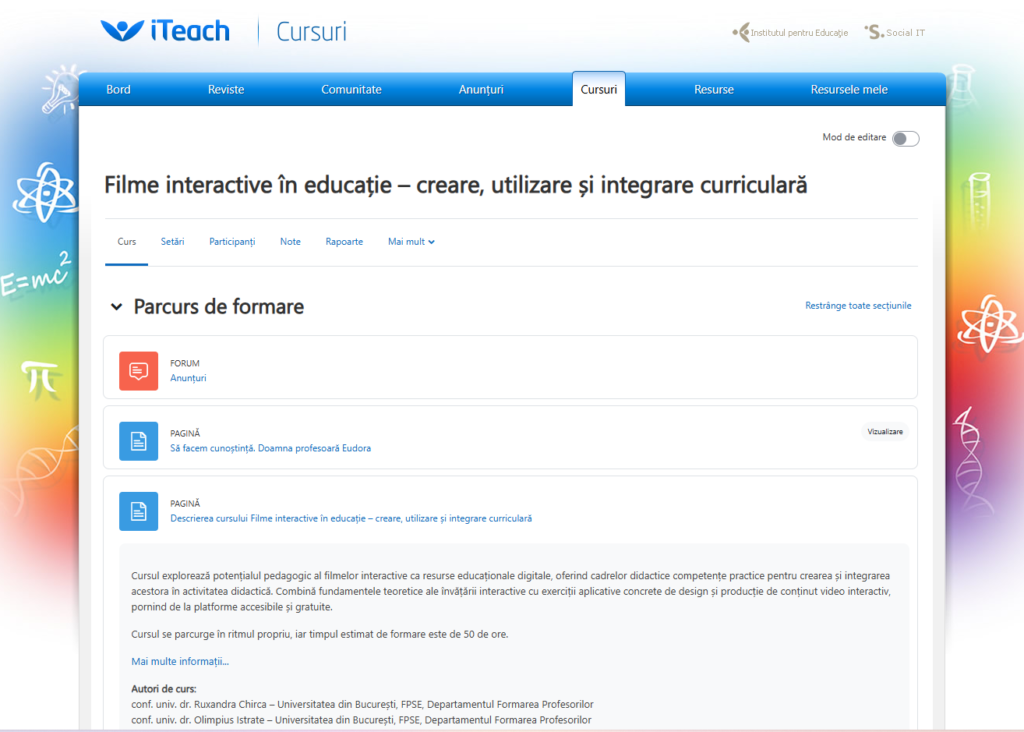Switch to the Participanți tab
The height and width of the screenshot is (732, 1024).
232,242
